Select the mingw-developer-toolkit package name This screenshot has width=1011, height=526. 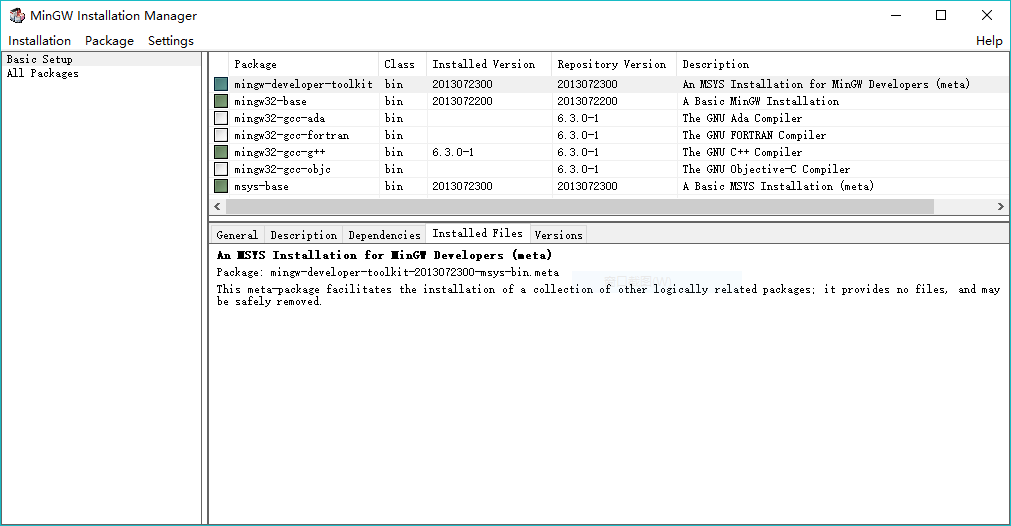coord(303,84)
